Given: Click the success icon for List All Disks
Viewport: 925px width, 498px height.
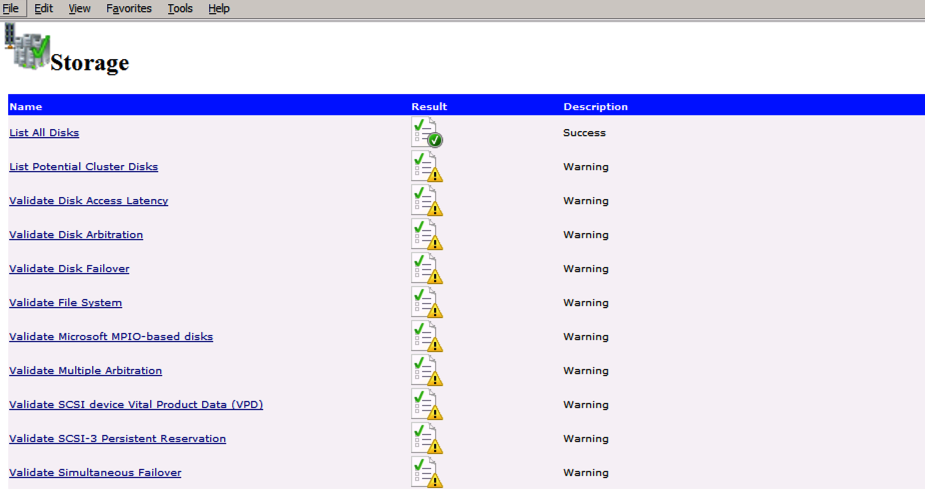Looking at the screenshot, I should click(427, 133).
